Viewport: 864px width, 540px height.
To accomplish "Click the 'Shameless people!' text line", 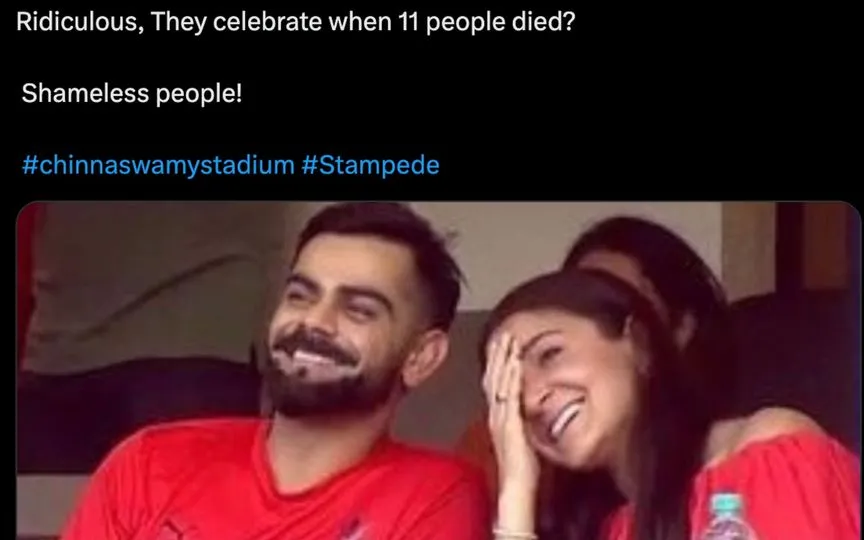I will pos(132,94).
